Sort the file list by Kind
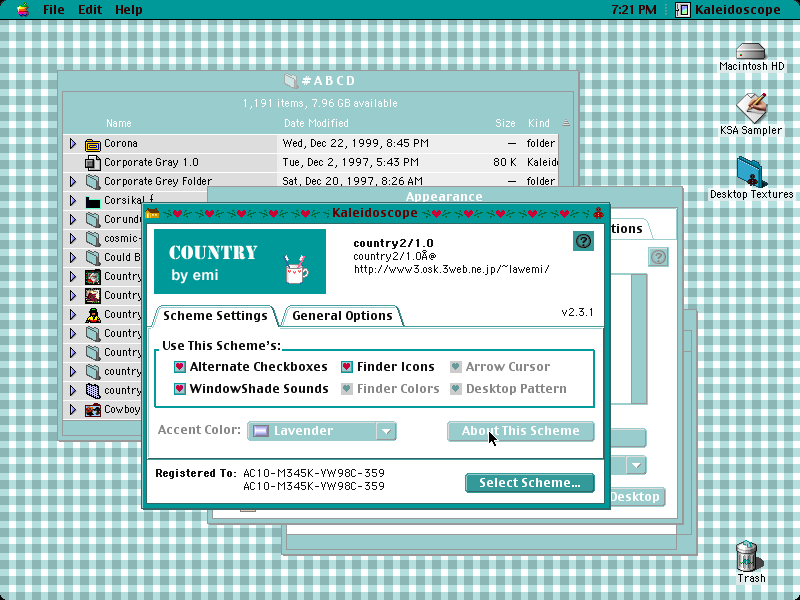Image resolution: width=800 pixels, height=600 pixels. pyautogui.click(x=539, y=123)
